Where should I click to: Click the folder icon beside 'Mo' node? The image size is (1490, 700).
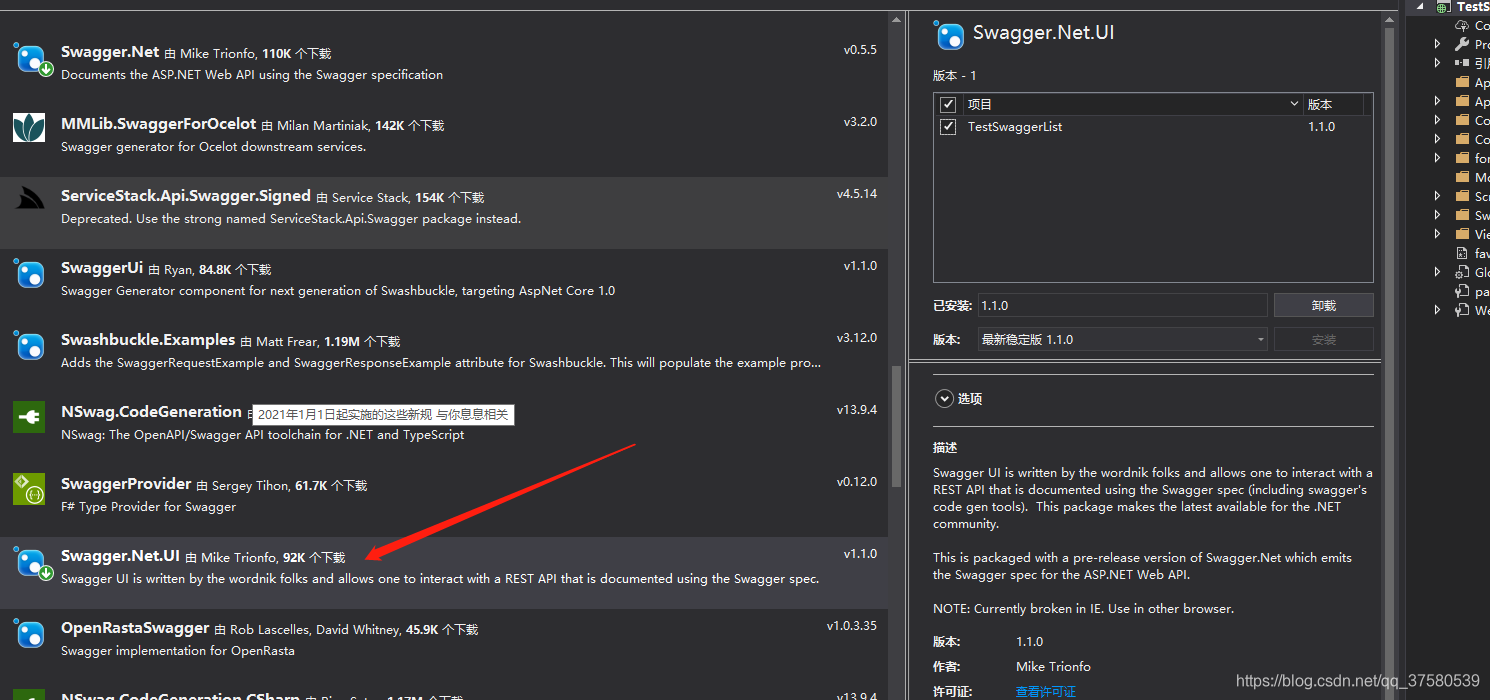coord(1462,177)
